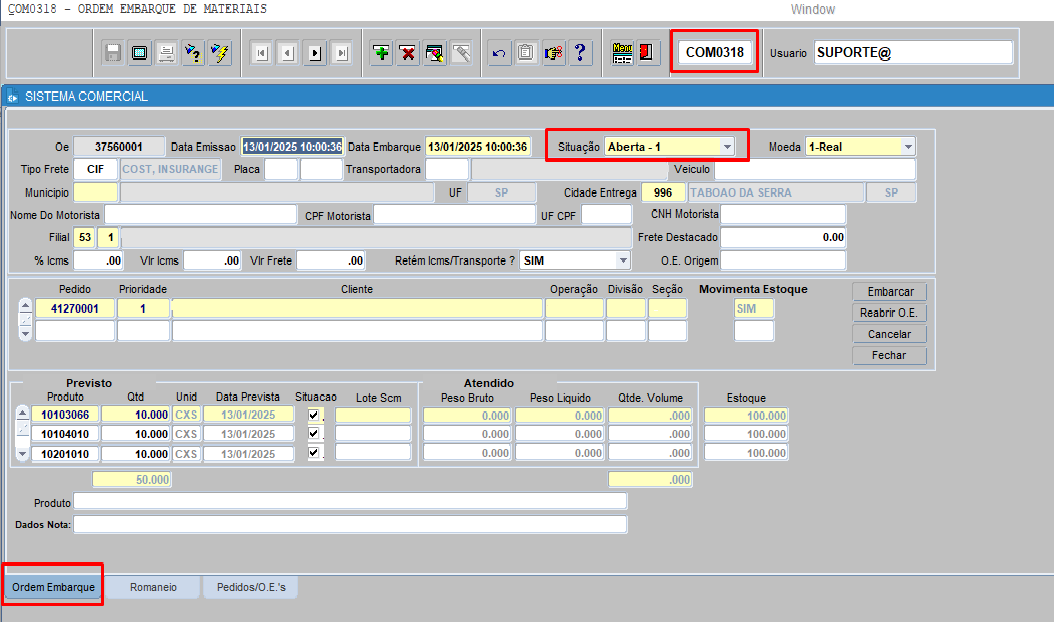Click the Transportadora code field
This screenshot has height=622, width=1054.
447,169
